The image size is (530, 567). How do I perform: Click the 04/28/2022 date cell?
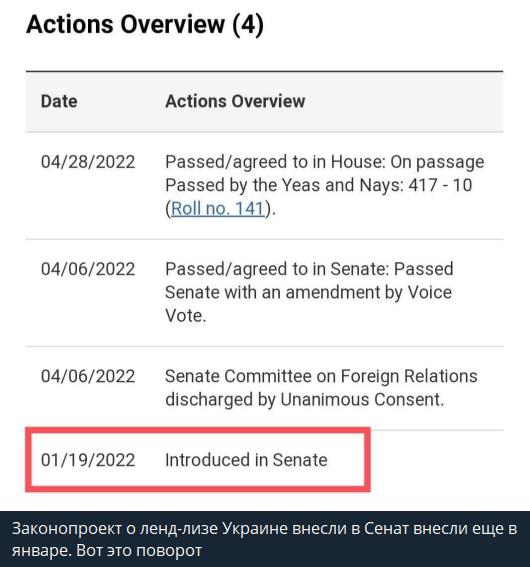tap(88, 162)
